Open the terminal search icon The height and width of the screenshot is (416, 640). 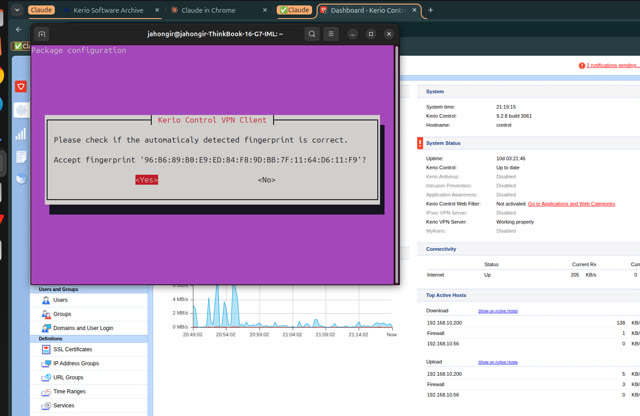coord(312,34)
